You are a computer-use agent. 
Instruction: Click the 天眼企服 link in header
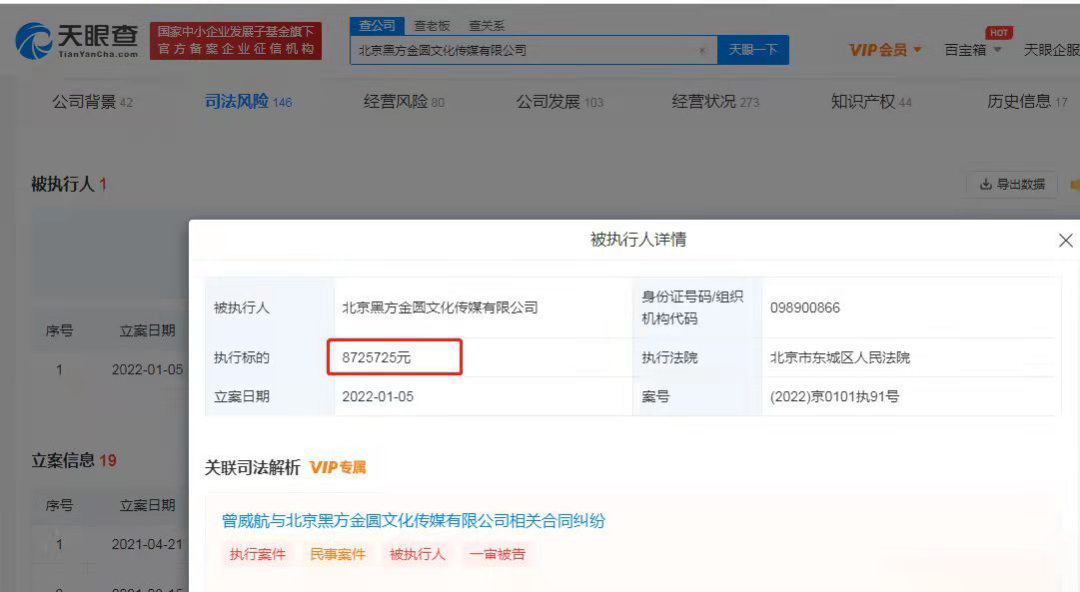1051,50
